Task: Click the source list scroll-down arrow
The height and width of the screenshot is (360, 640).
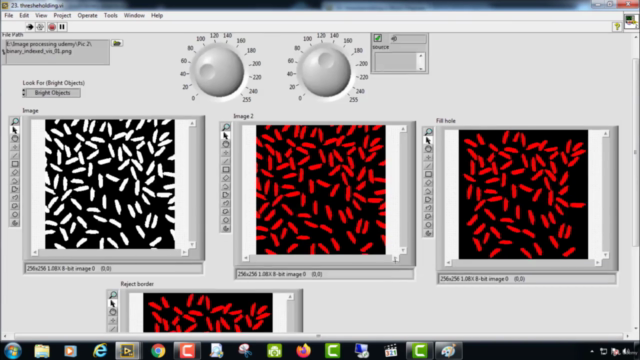Action: (x=421, y=68)
